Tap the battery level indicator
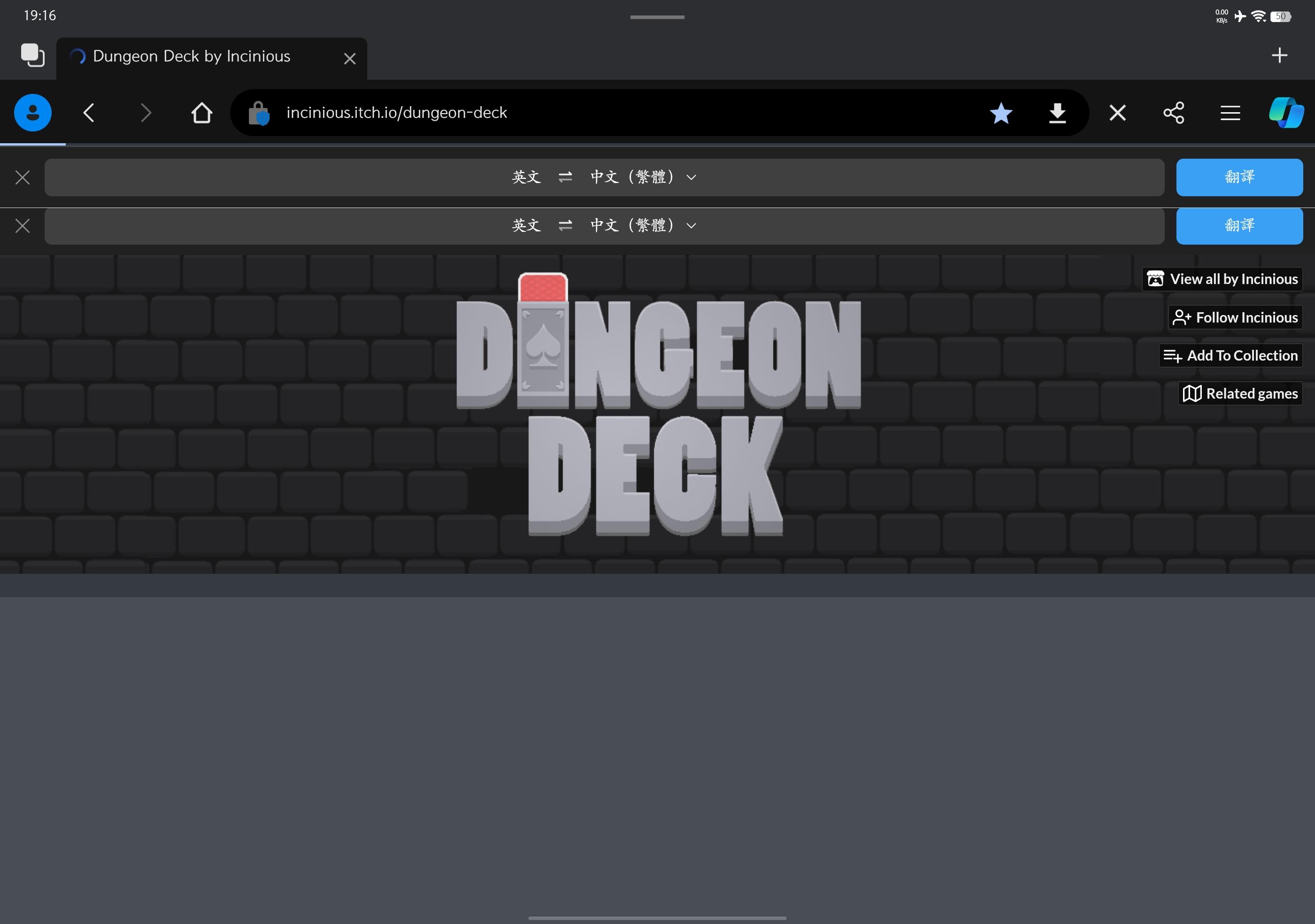 tap(1281, 16)
